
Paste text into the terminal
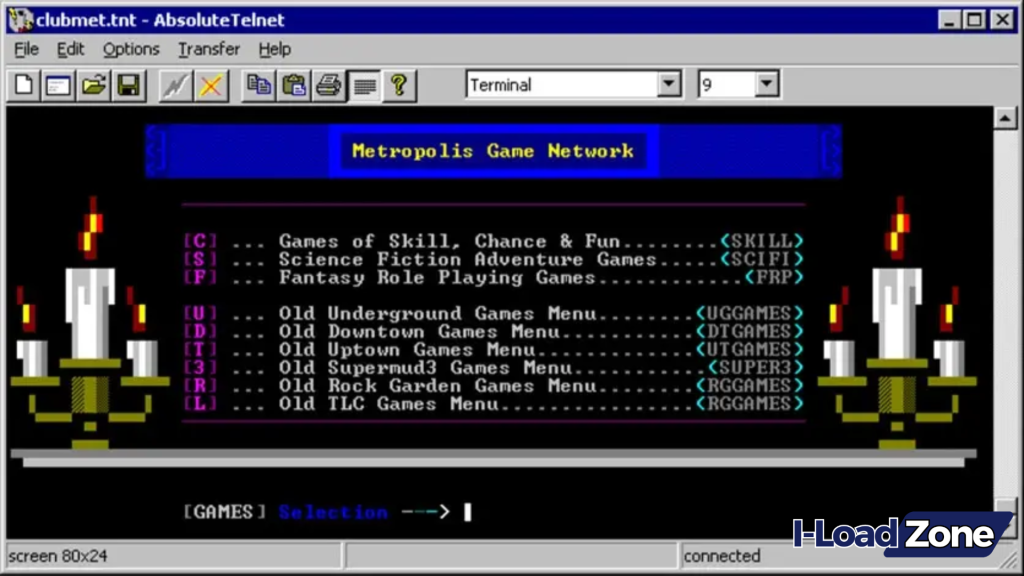coord(294,85)
